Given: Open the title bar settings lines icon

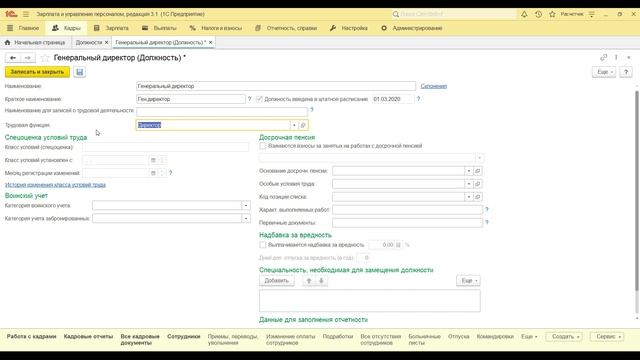Looking at the screenshot, I should pyautogui.click(x=591, y=14).
